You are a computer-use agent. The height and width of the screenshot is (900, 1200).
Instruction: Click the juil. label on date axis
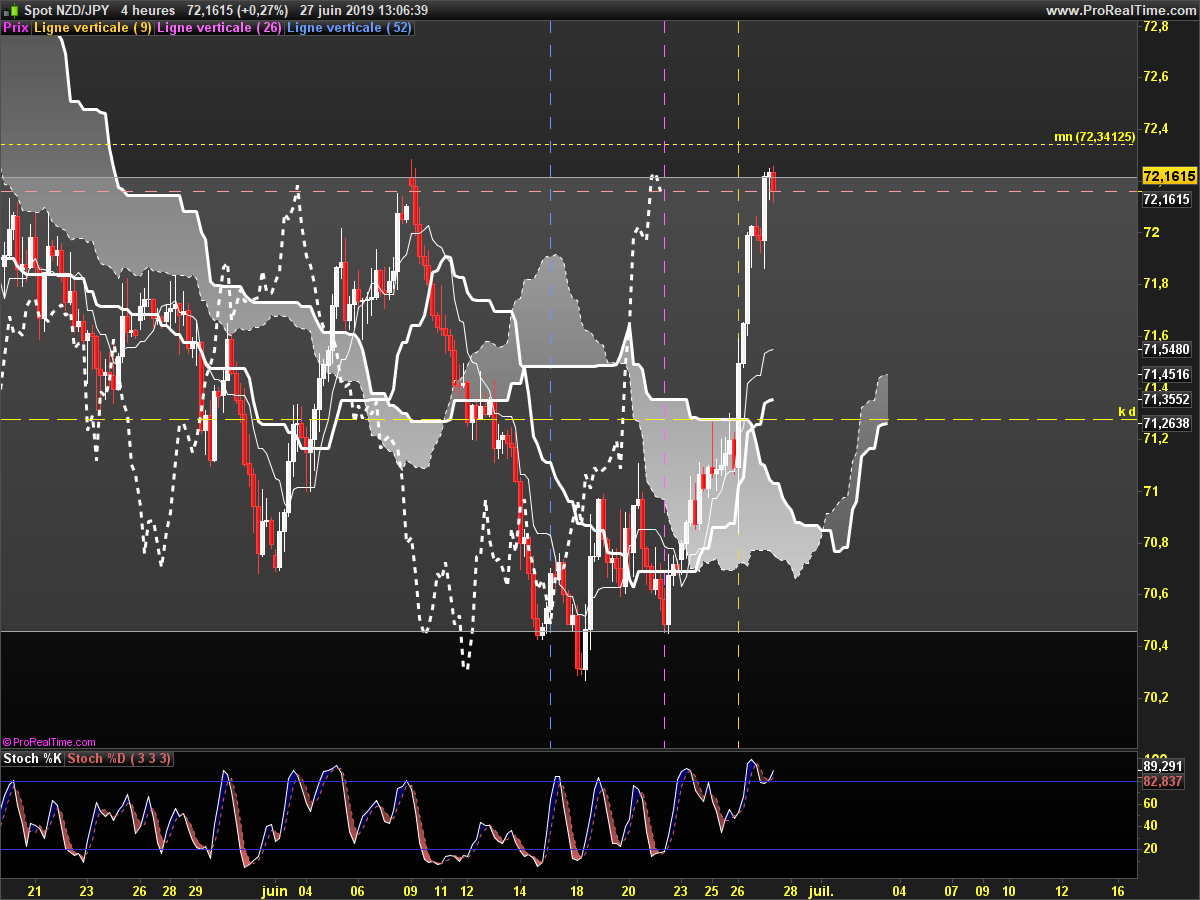(x=821, y=890)
